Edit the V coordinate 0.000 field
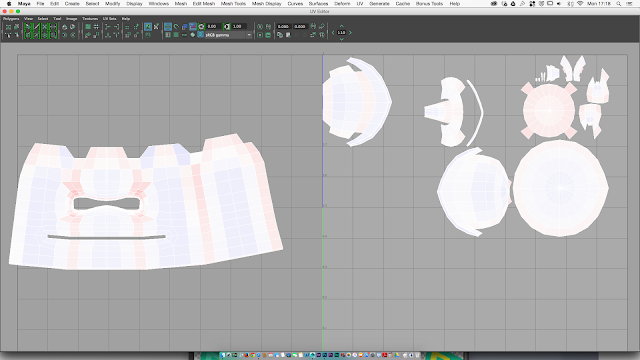 300,26
